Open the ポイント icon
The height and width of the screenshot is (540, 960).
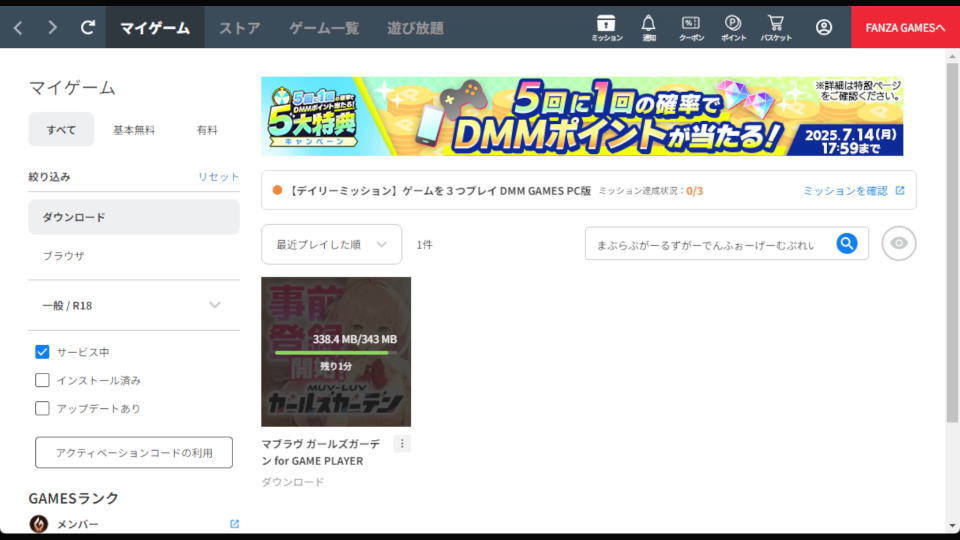pos(733,28)
